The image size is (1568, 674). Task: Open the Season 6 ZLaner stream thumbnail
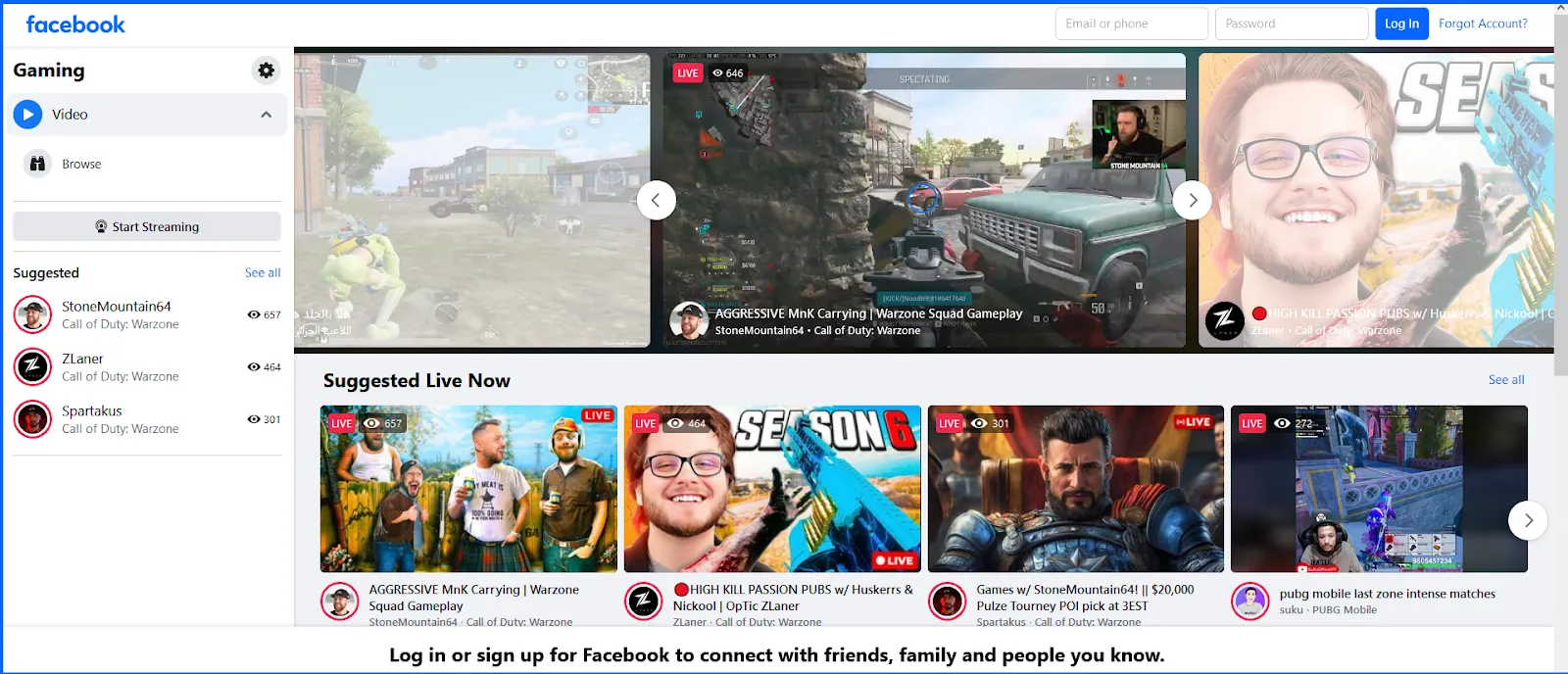coord(772,489)
